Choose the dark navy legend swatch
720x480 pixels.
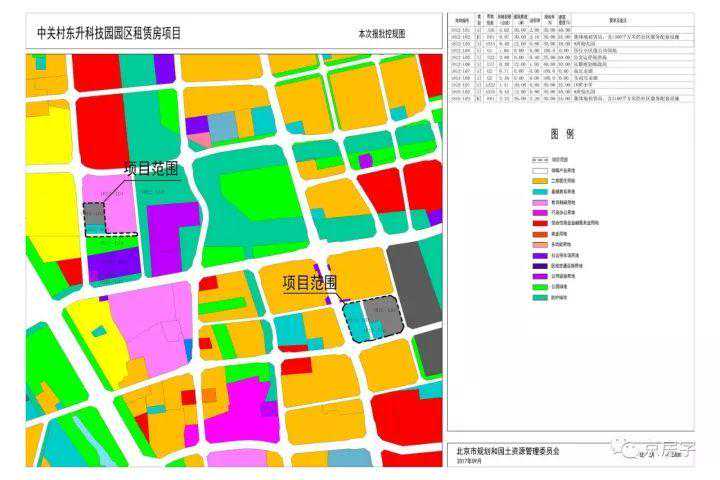(541, 267)
